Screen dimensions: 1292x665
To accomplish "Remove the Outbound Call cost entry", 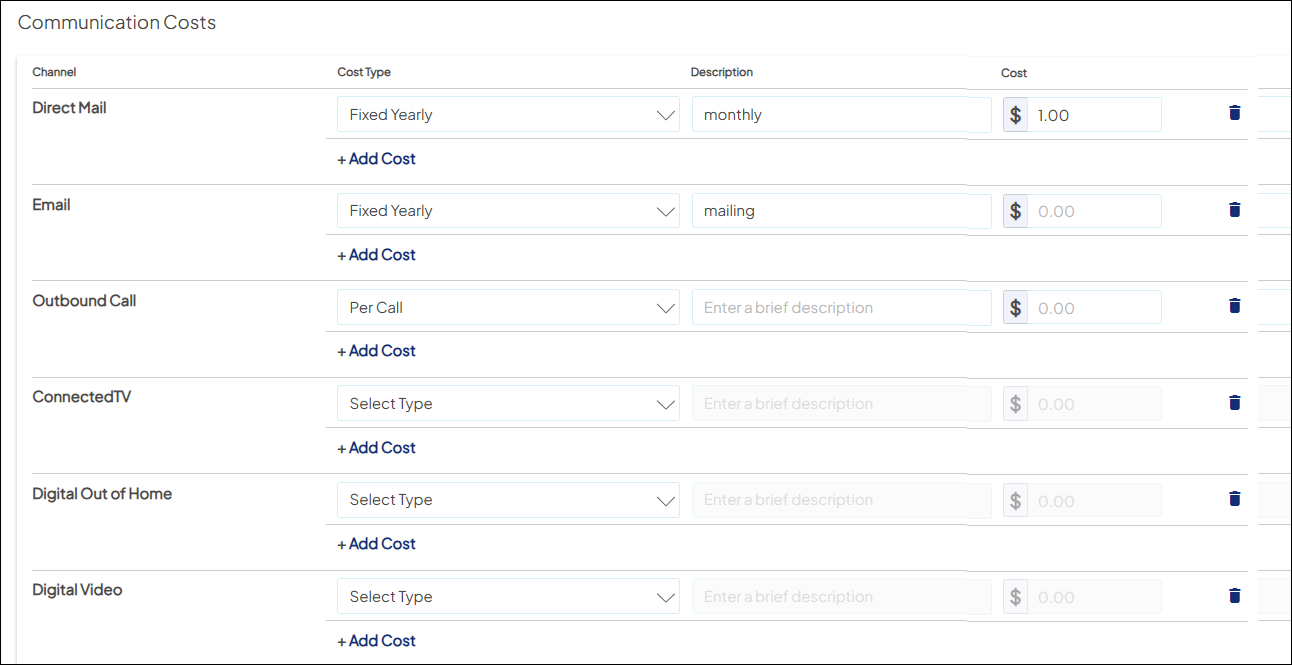I will tap(1234, 306).
